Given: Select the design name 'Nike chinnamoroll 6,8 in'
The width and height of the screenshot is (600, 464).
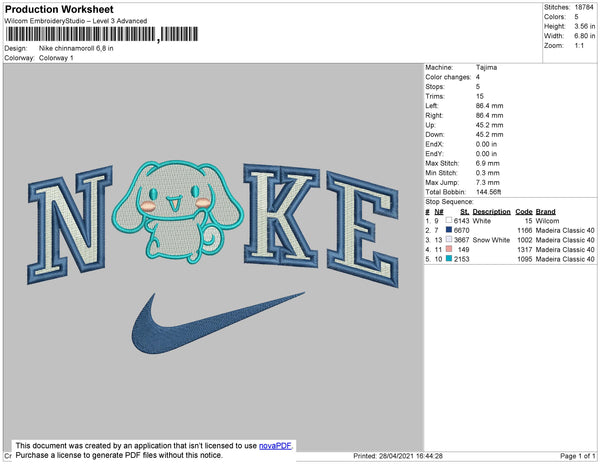Looking at the screenshot, I should pyautogui.click(x=76, y=49).
